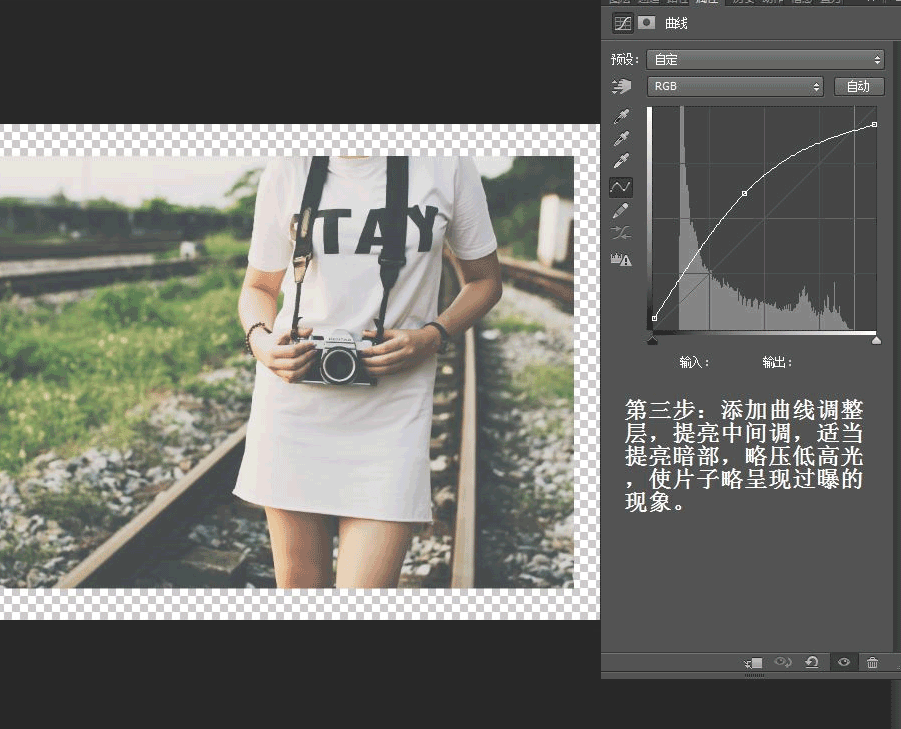
Task: Open the preset list expander arrow
Action: (877, 59)
